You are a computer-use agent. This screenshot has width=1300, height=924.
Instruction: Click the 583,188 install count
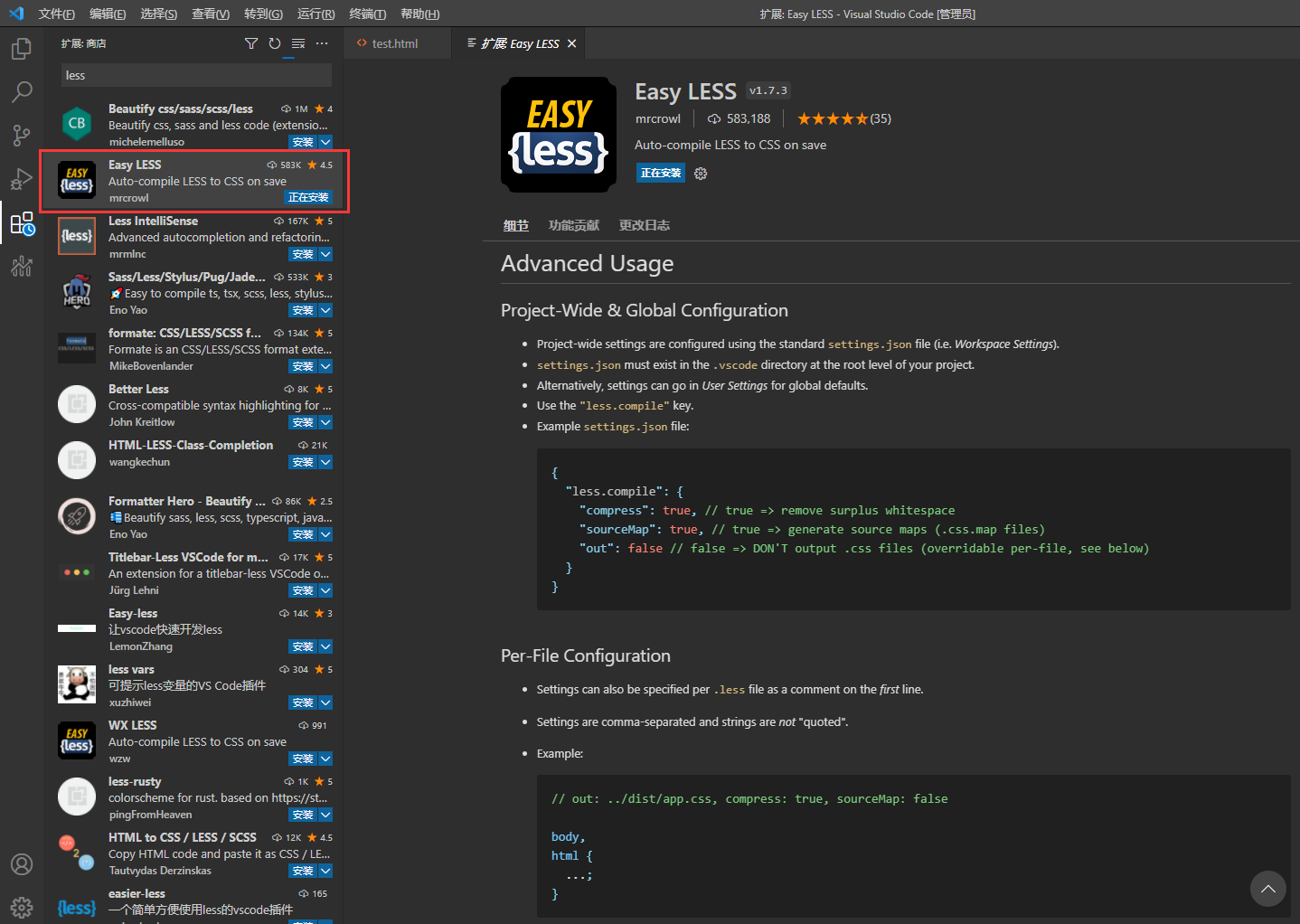pyautogui.click(x=739, y=118)
